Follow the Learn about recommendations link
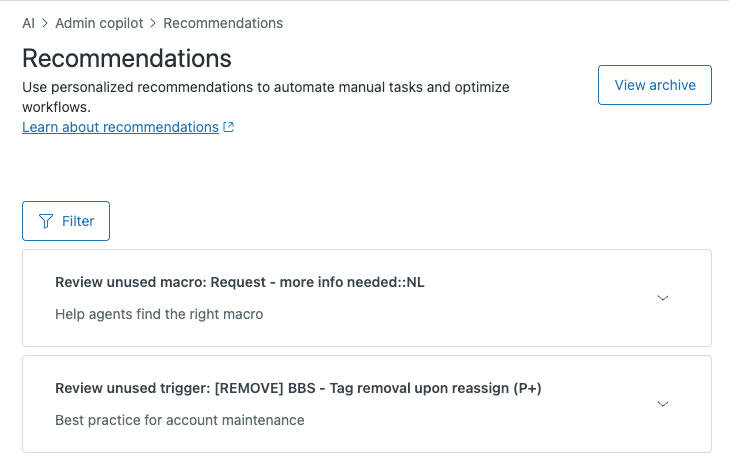Image resolution: width=729 pixels, height=461 pixels. pos(120,127)
